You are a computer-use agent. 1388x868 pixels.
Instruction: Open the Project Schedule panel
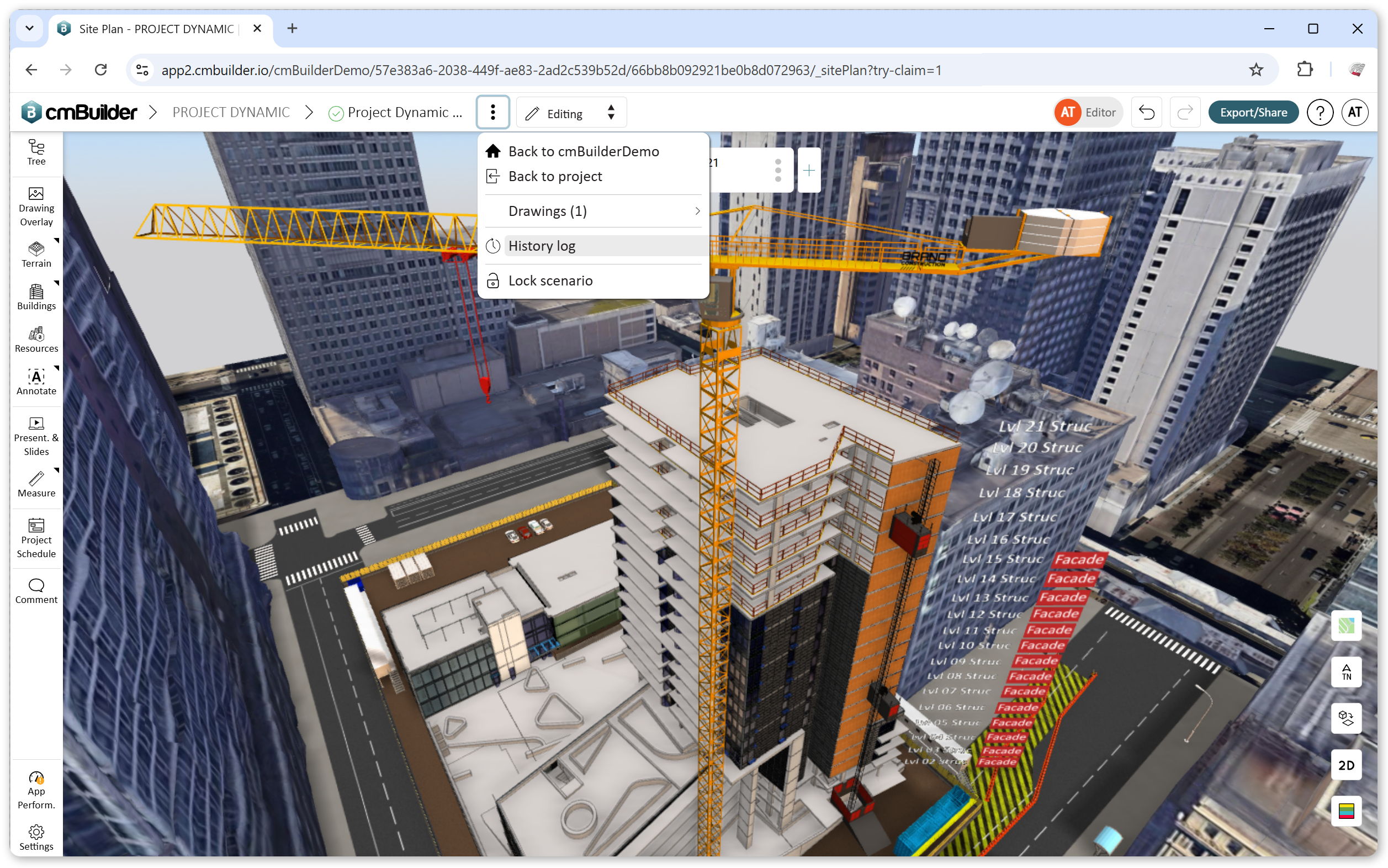coord(36,538)
